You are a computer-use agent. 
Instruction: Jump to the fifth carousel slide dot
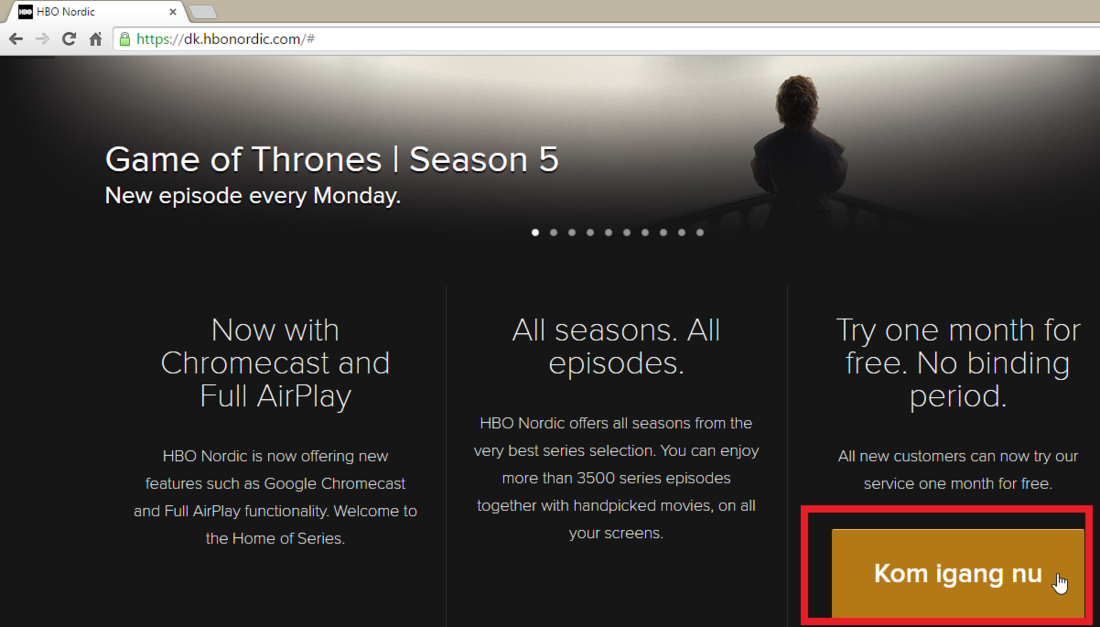(x=608, y=232)
